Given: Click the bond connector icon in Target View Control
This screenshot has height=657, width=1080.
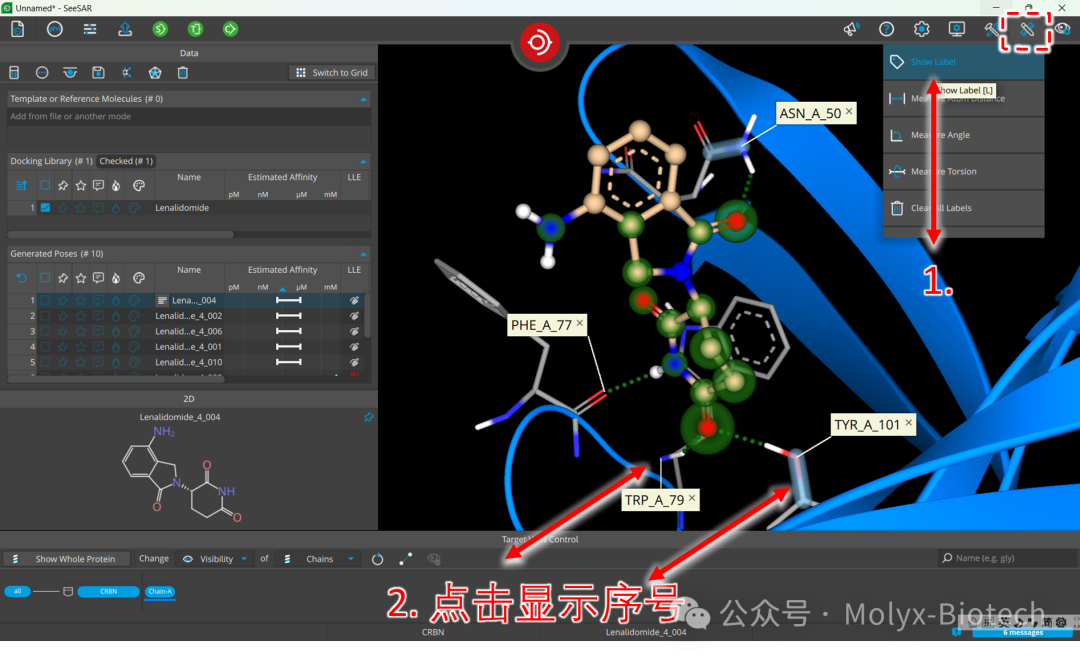Looking at the screenshot, I should (406, 559).
